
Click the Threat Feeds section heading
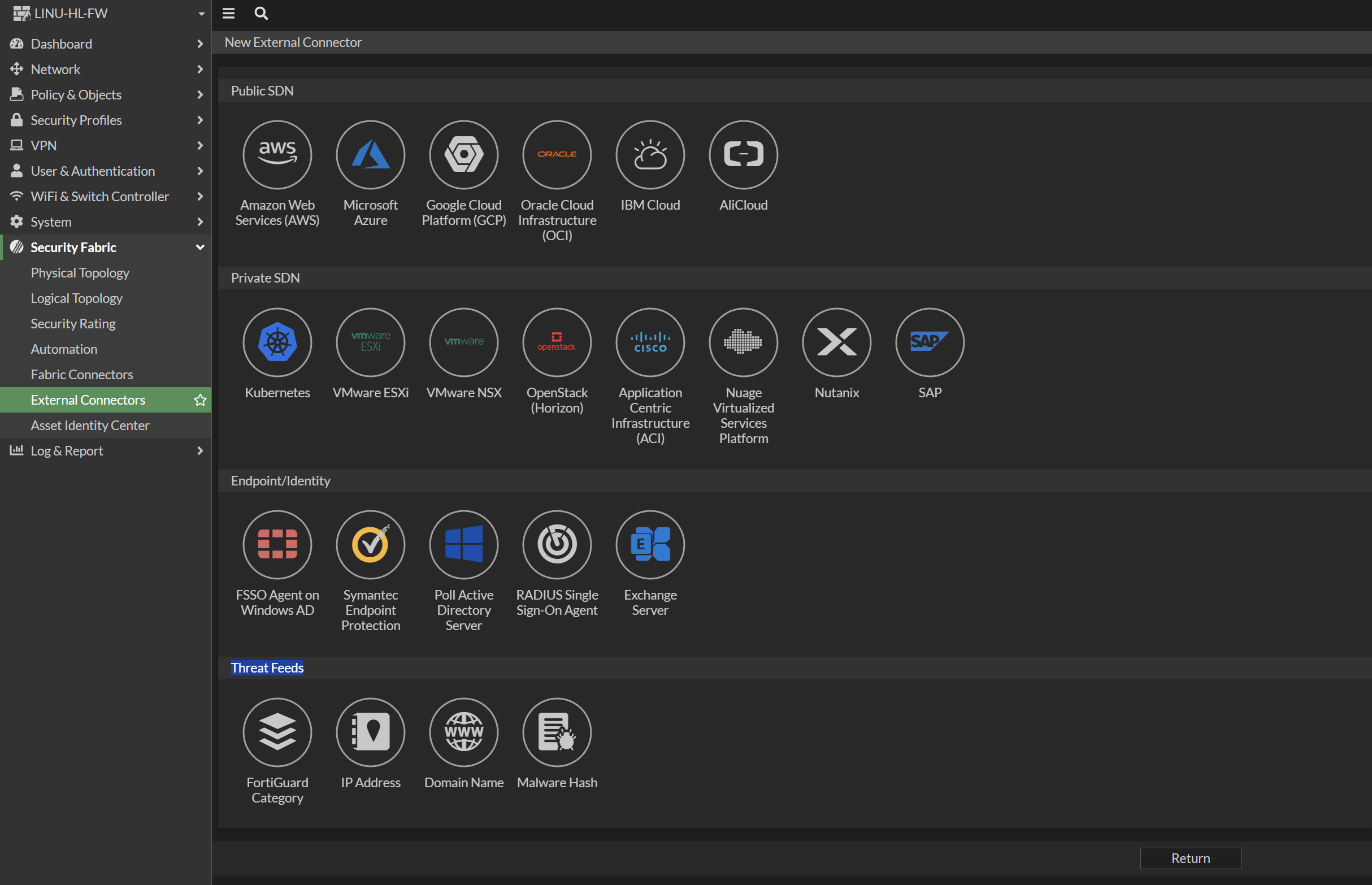[267, 668]
